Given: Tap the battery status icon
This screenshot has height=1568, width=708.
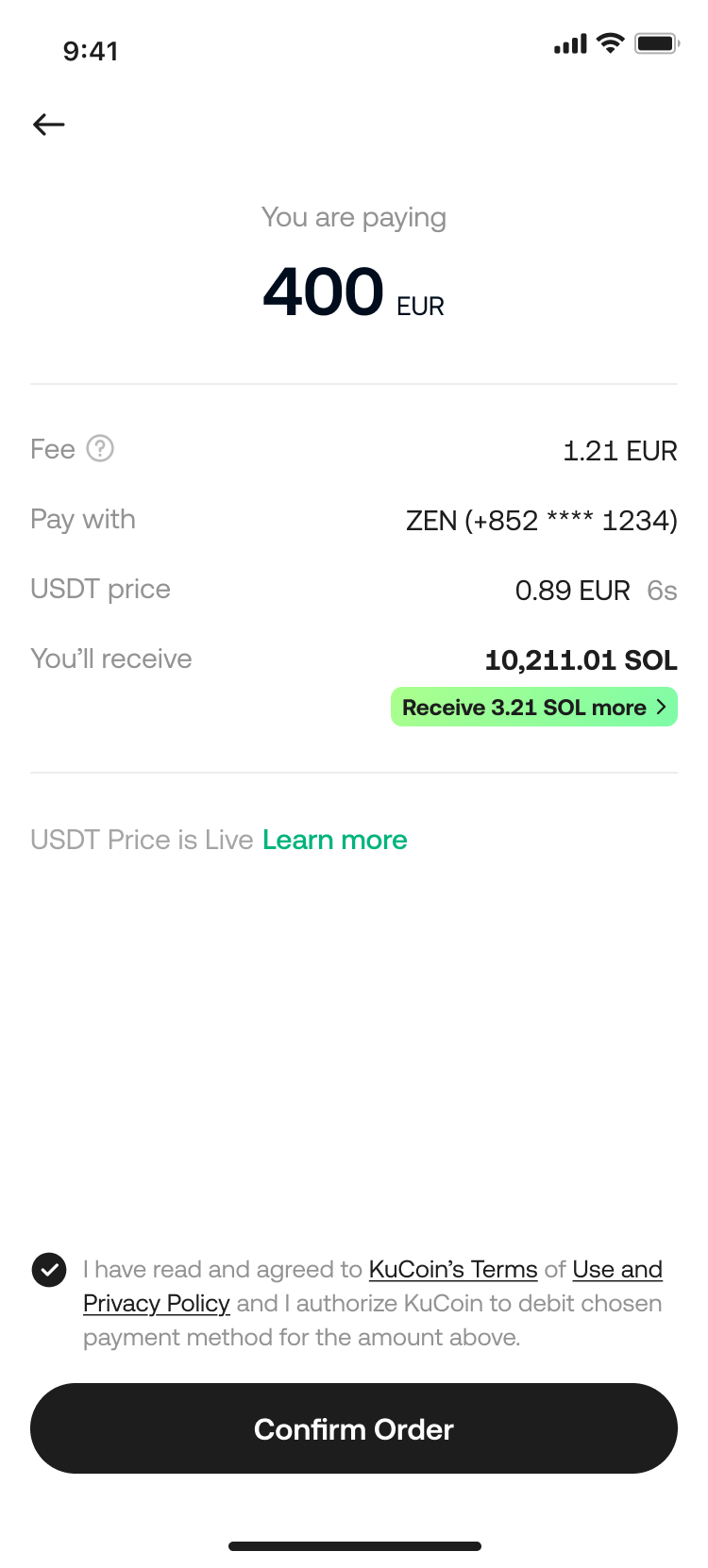Looking at the screenshot, I should (x=657, y=43).
